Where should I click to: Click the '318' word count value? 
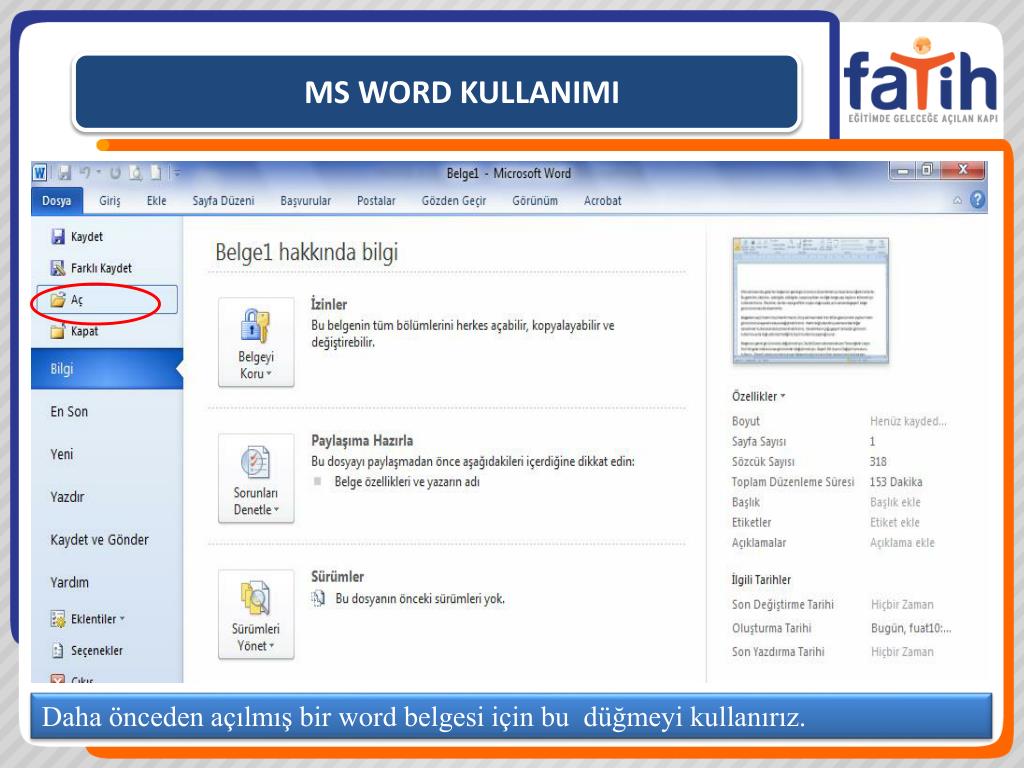(878, 462)
